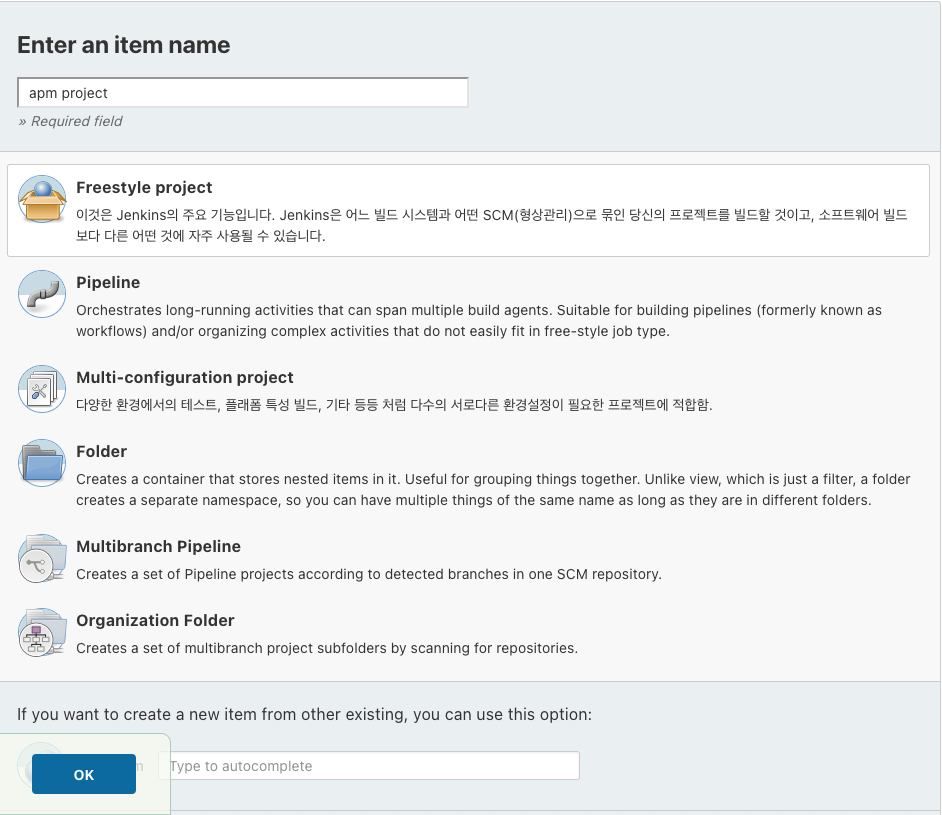Choose the Folder item type heading
Image resolution: width=942 pixels, height=815 pixels.
102,451
